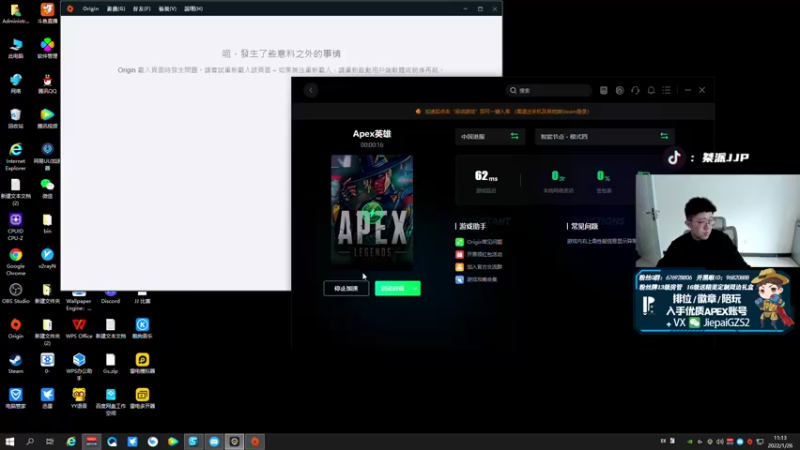The height and width of the screenshot is (450, 800).
Task: Select the Discord desktop icon
Action: pyautogui.click(x=111, y=297)
